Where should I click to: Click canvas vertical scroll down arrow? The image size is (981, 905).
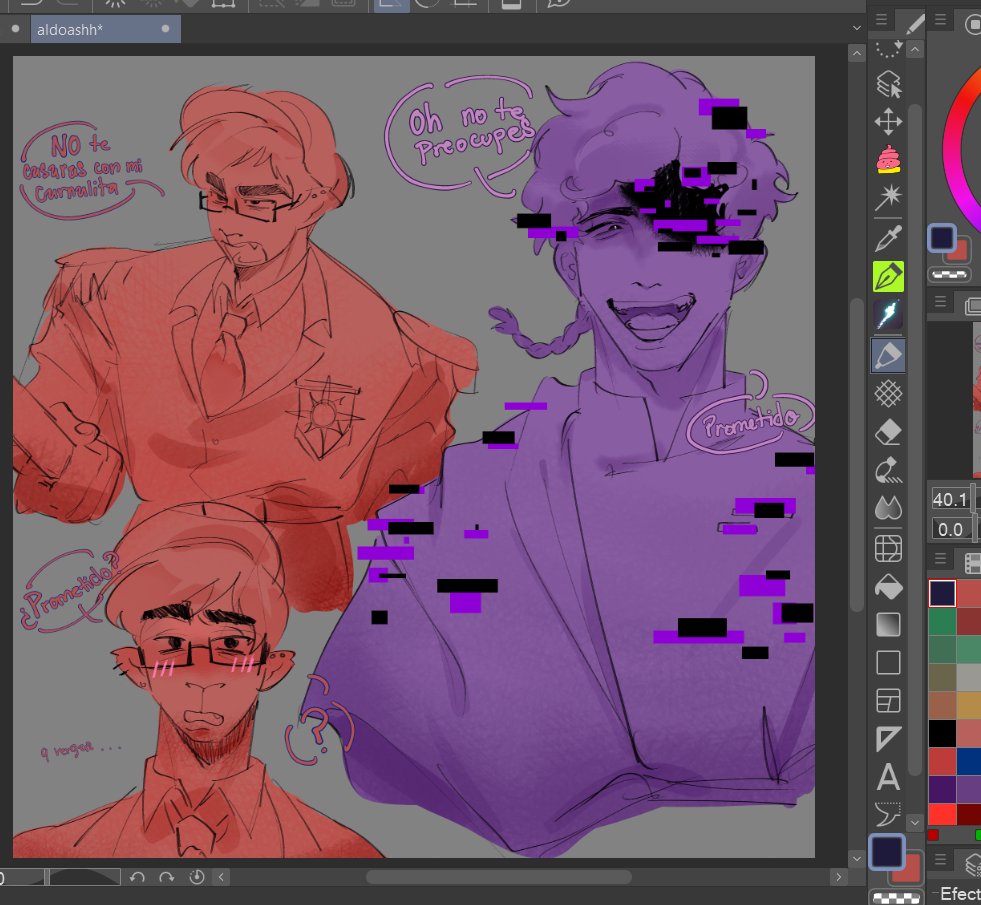click(x=856, y=859)
